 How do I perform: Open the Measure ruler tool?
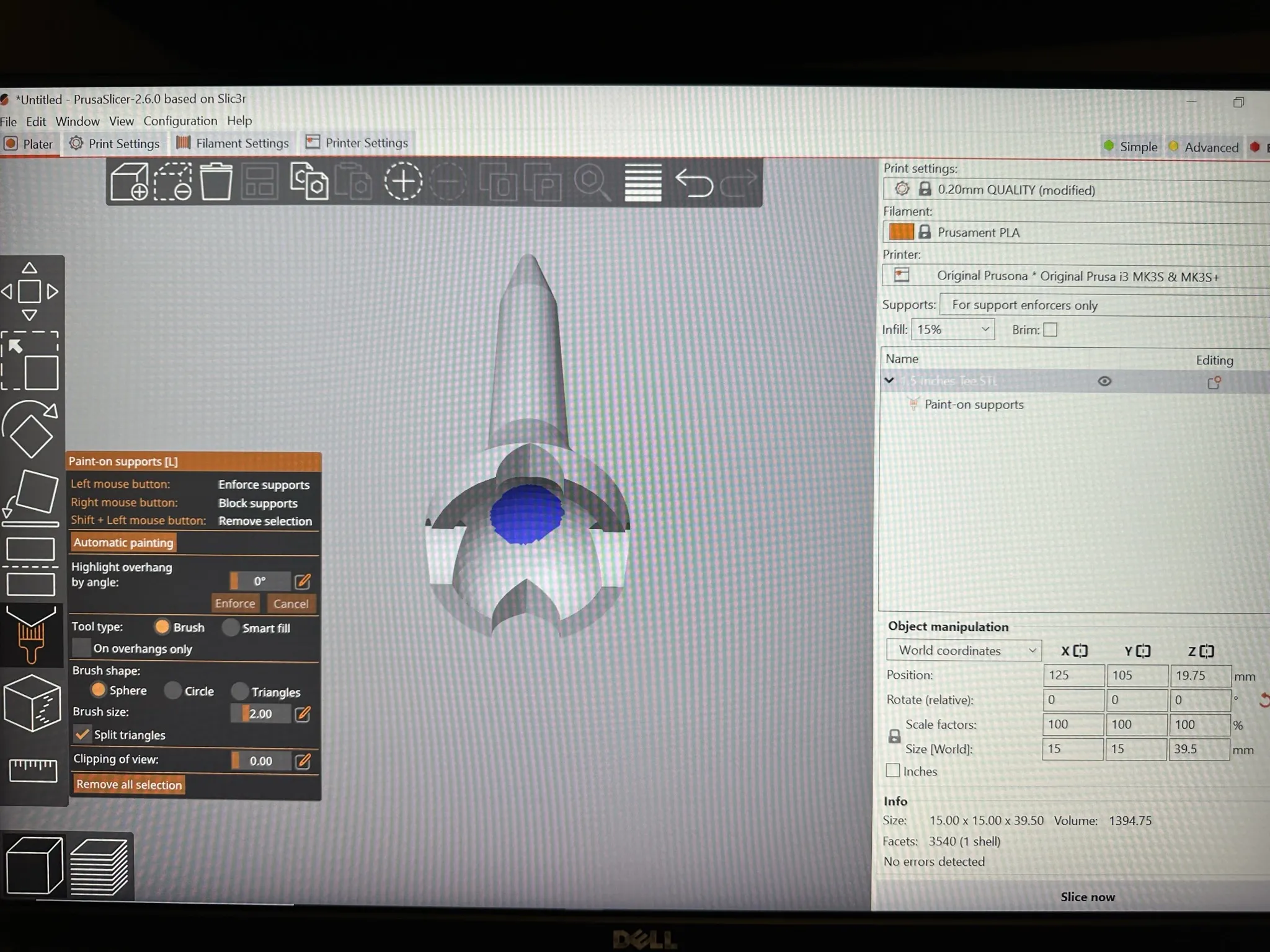(x=32, y=770)
